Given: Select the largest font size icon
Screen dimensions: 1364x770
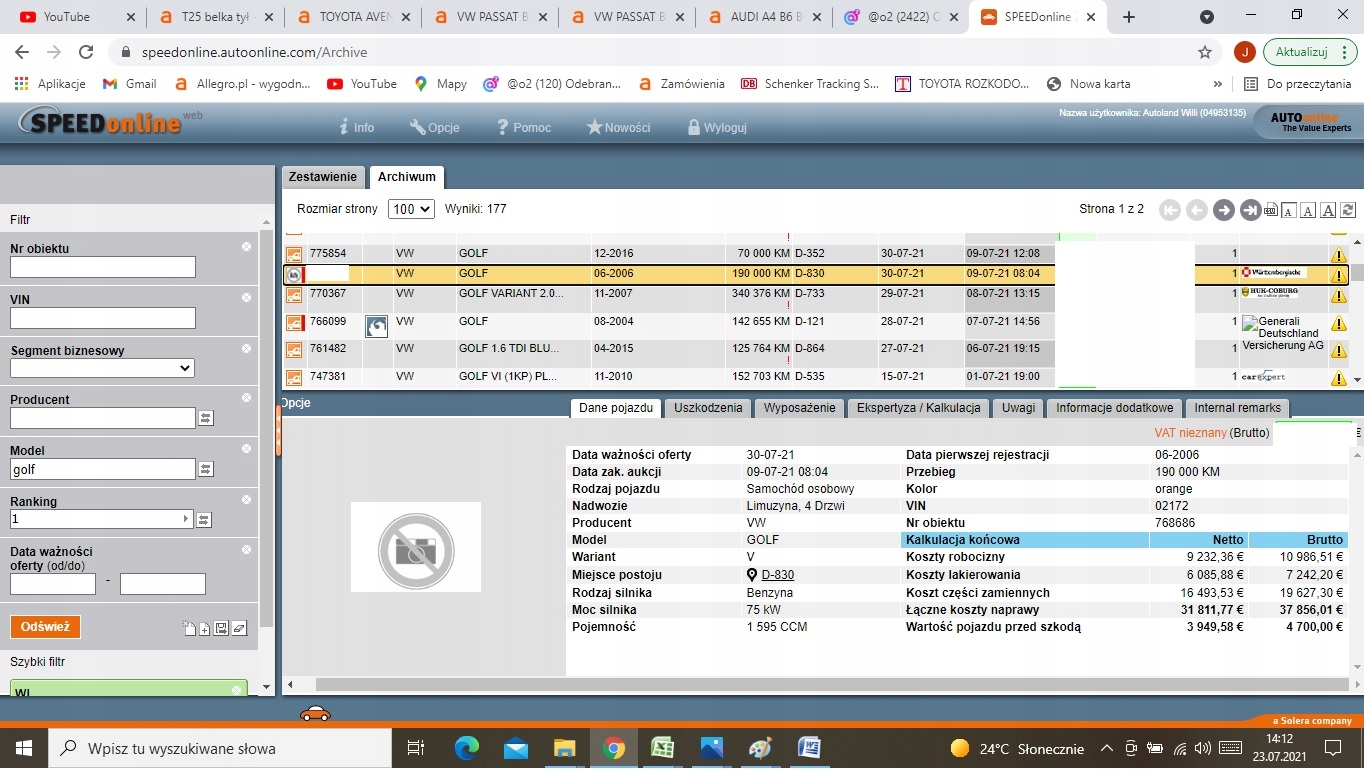Looking at the screenshot, I should [x=1328, y=210].
